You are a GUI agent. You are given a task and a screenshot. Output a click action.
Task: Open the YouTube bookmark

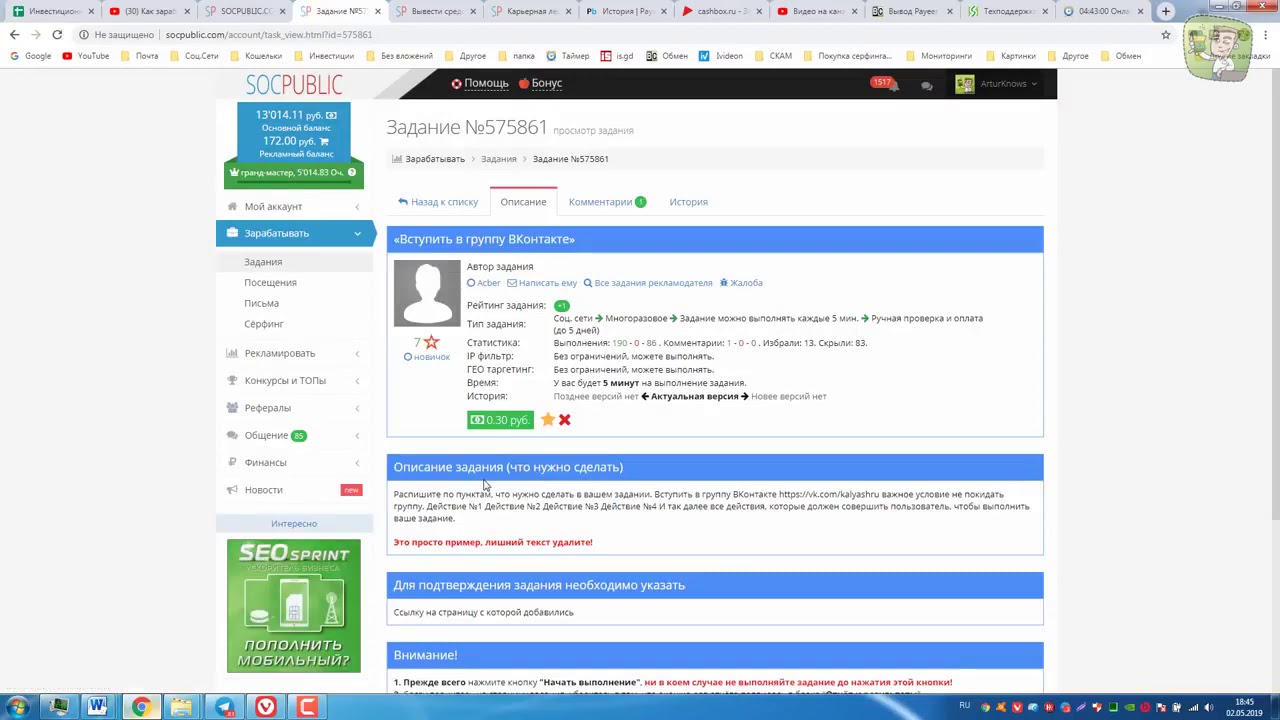click(x=86, y=56)
